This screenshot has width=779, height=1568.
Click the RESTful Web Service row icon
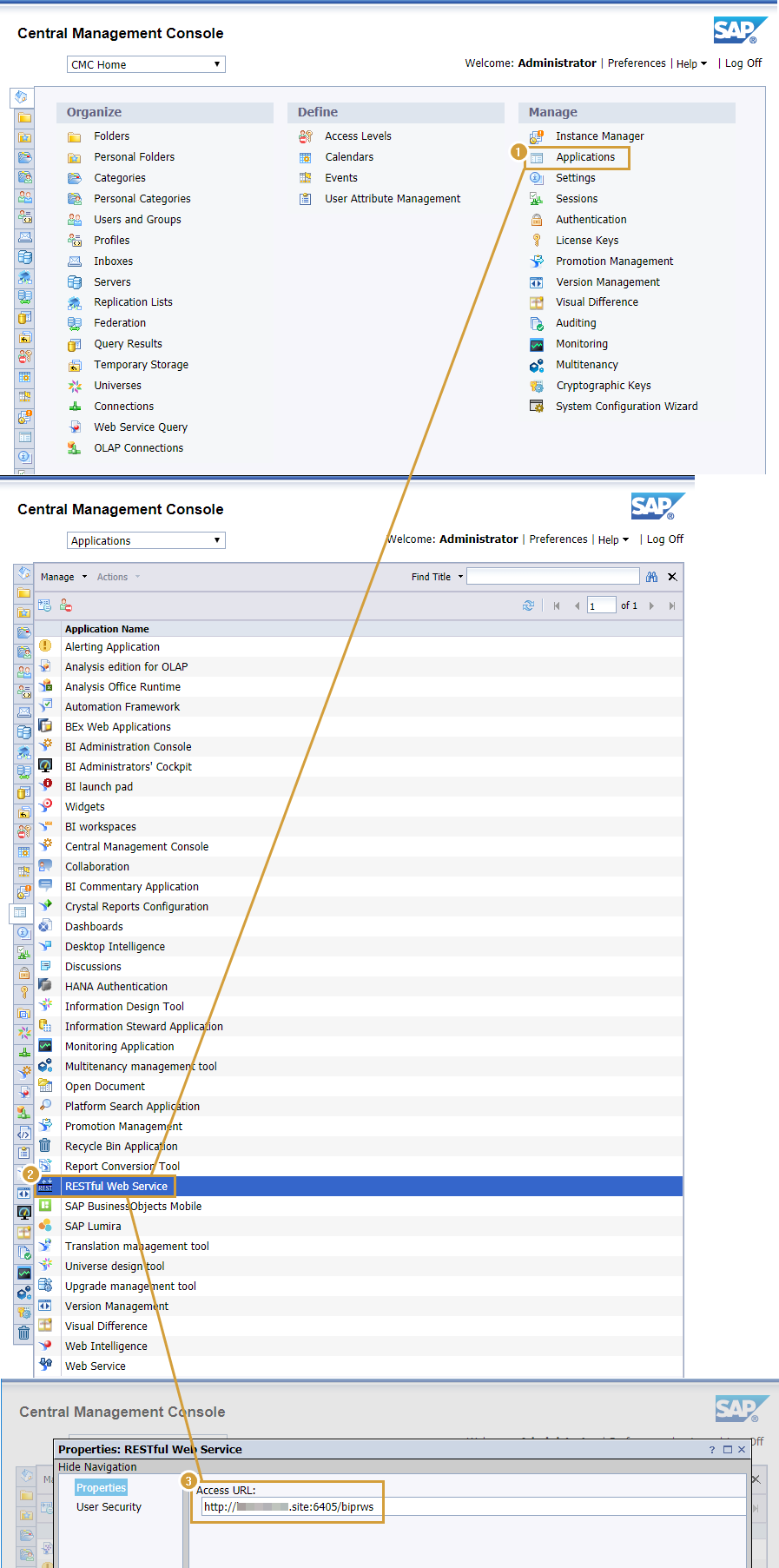45,1187
